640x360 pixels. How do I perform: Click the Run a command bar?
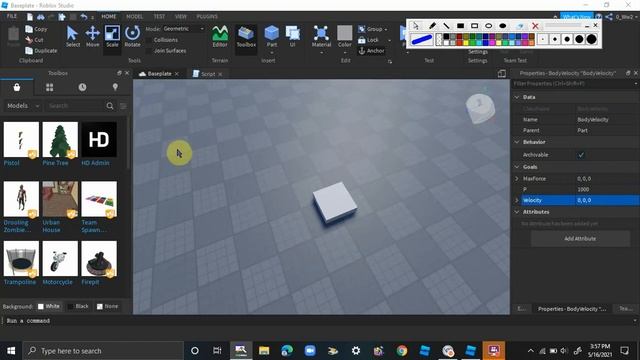click(318, 321)
